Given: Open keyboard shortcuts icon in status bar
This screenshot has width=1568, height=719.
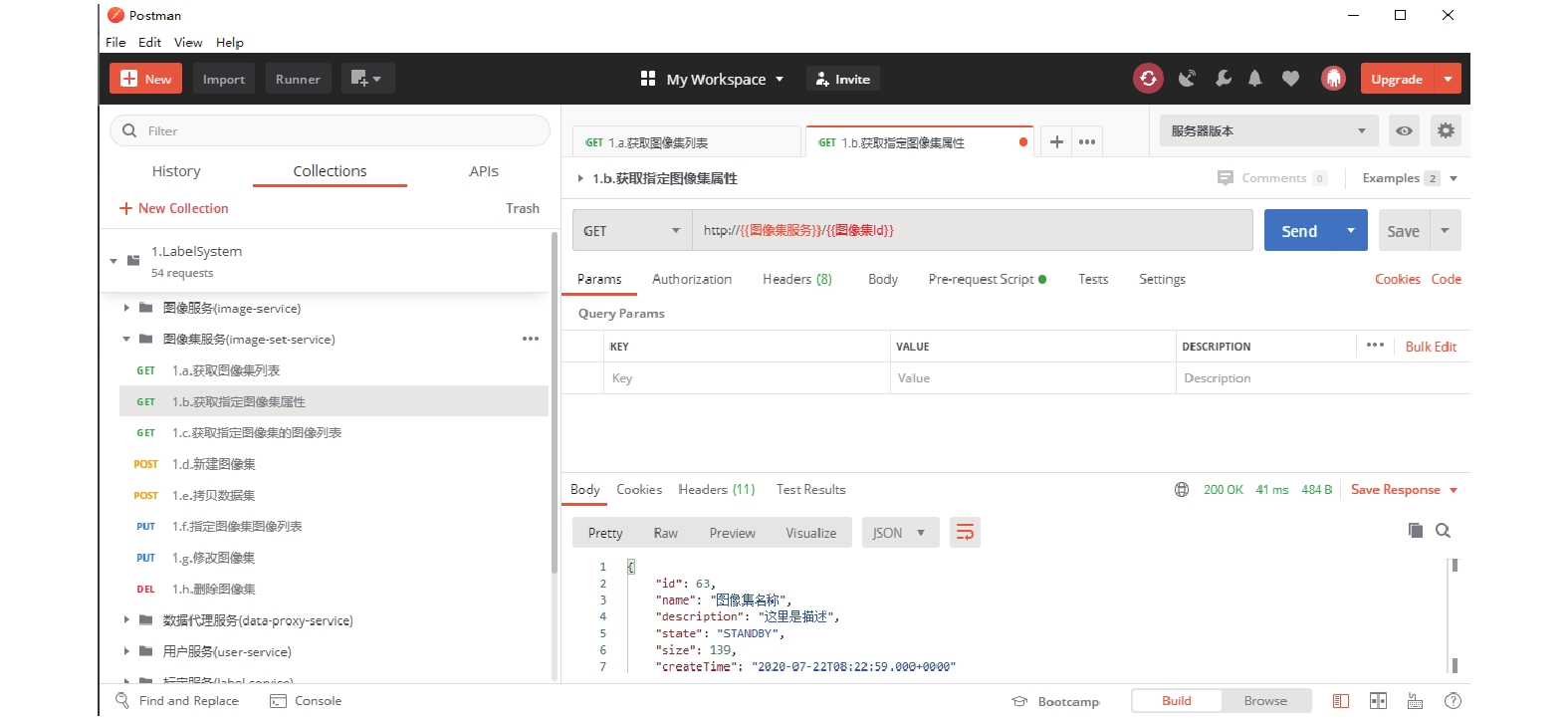Looking at the screenshot, I should (1415, 701).
